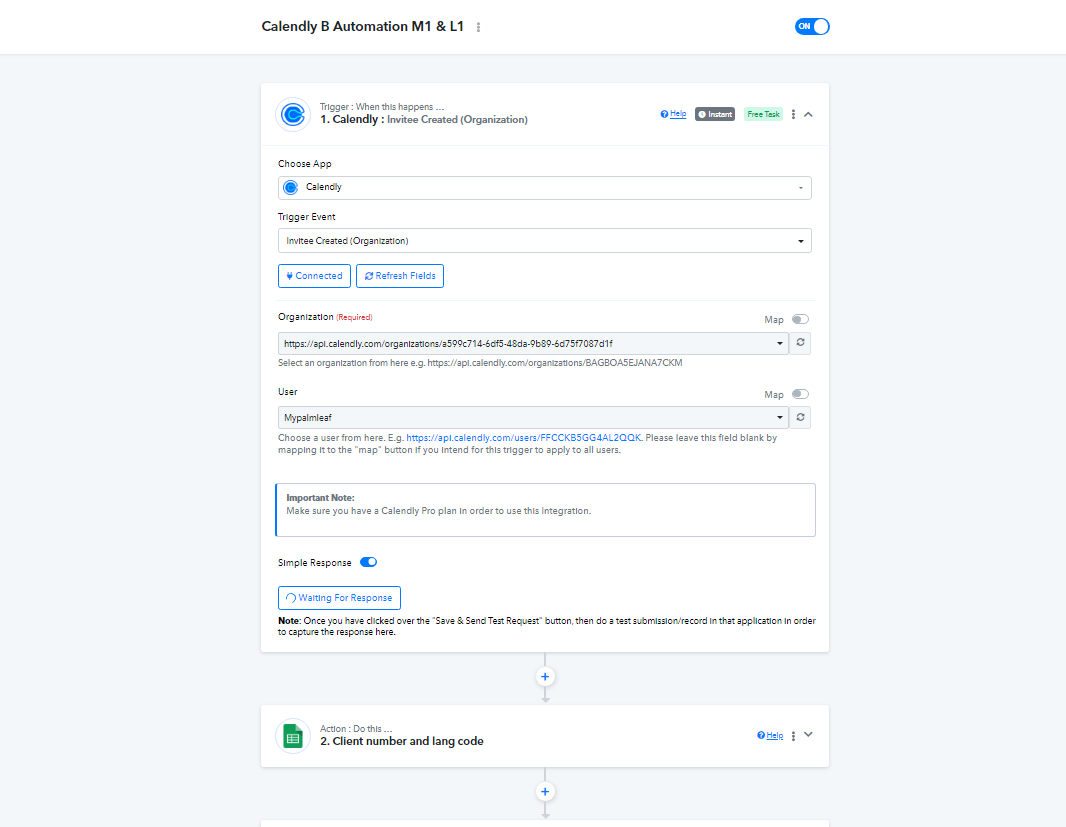Click the Important Note box

(545, 510)
